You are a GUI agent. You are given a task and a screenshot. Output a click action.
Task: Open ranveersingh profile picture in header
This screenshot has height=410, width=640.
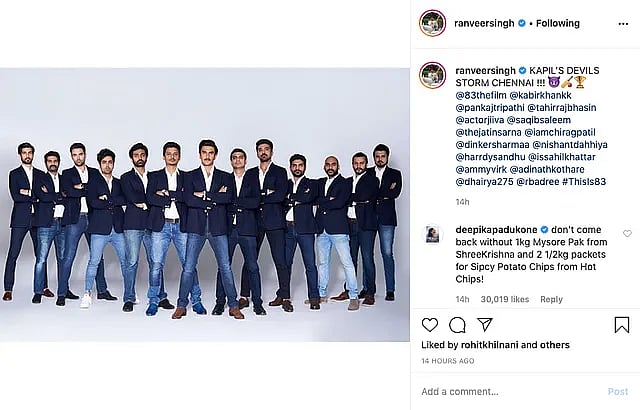click(432, 23)
